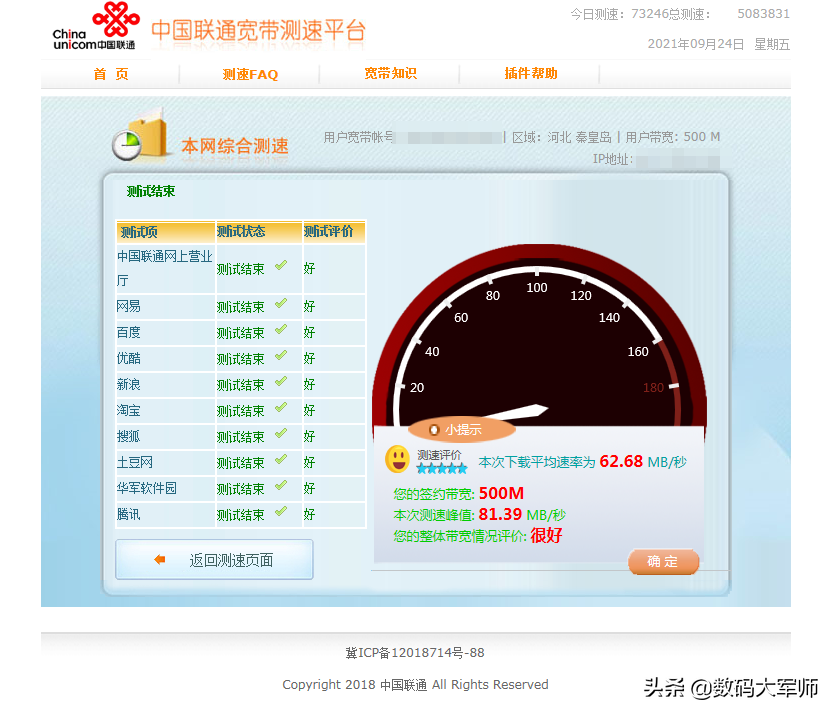Click the green checkmark in the 淘宝 row
837x717 pixels.
[x=281, y=408]
